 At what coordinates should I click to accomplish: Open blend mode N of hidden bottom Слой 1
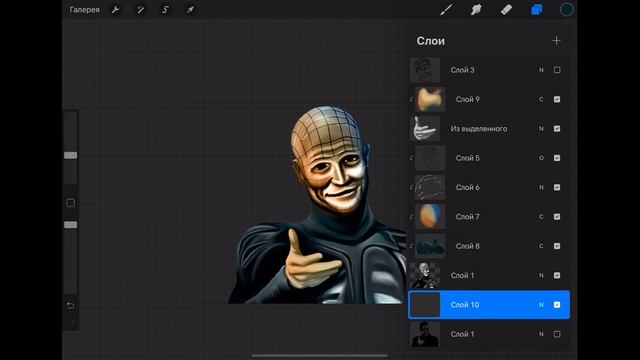[x=541, y=334]
